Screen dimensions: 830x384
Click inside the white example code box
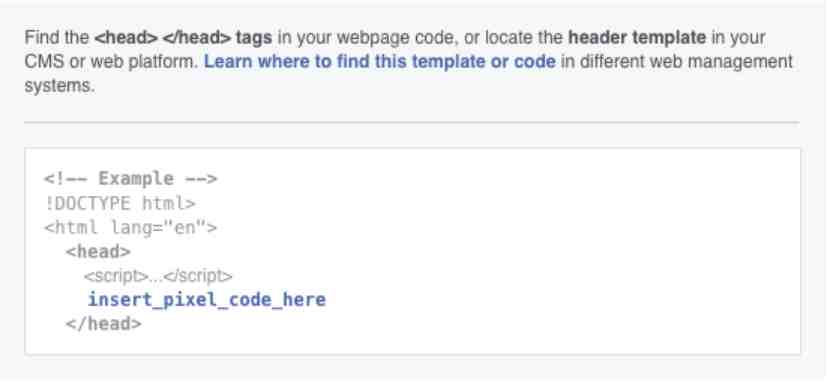click(412, 251)
